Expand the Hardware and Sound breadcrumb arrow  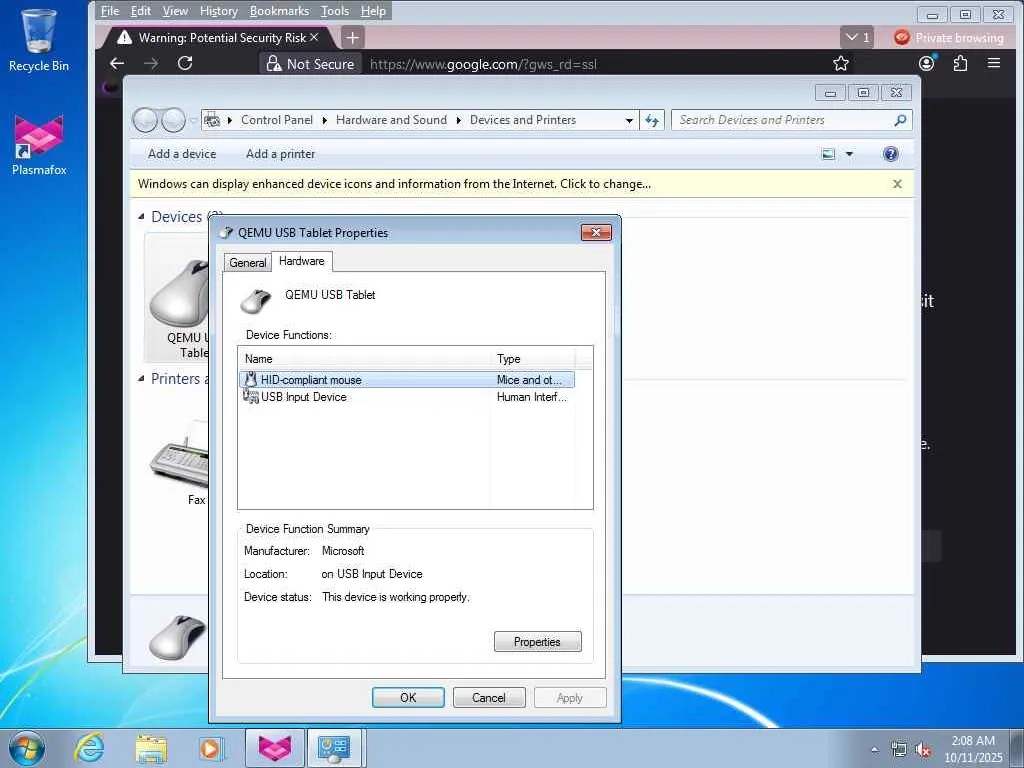click(x=458, y=120)
